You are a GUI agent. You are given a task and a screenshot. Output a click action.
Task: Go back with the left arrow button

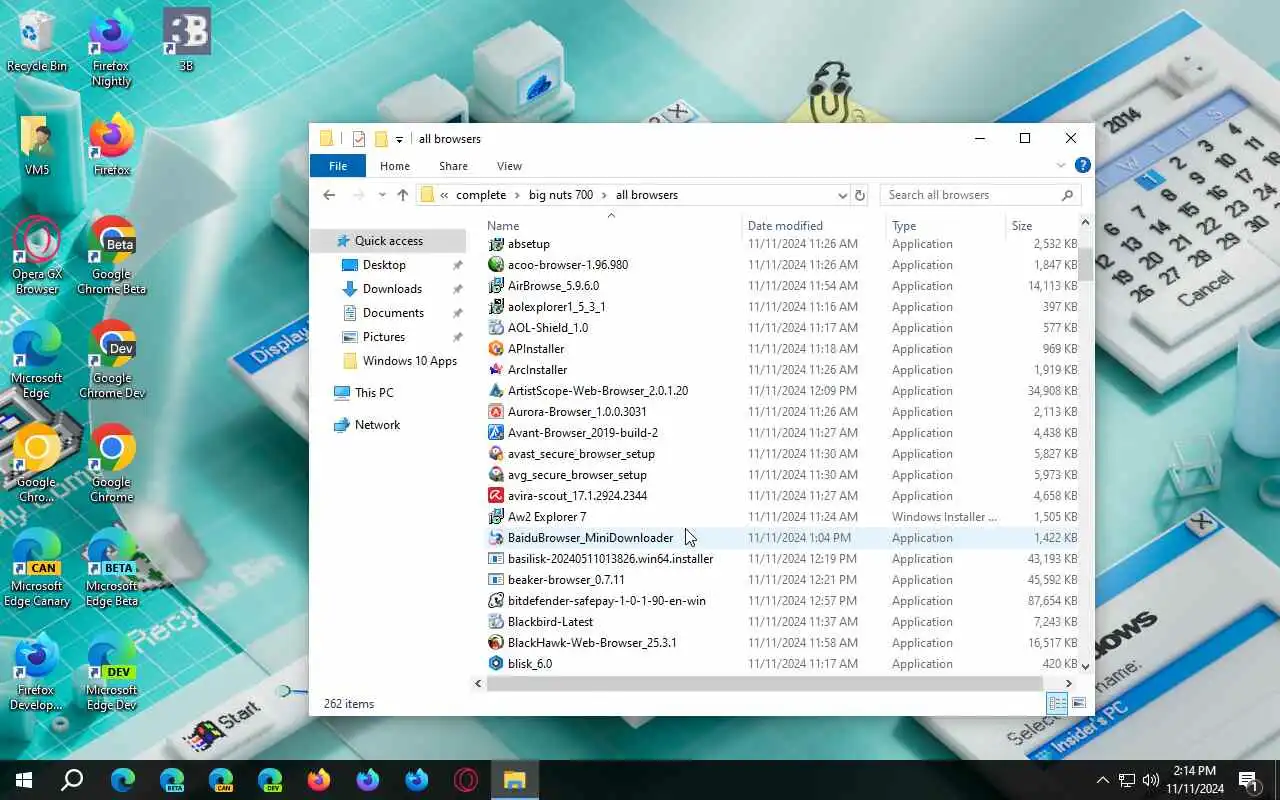pos(329,195)
